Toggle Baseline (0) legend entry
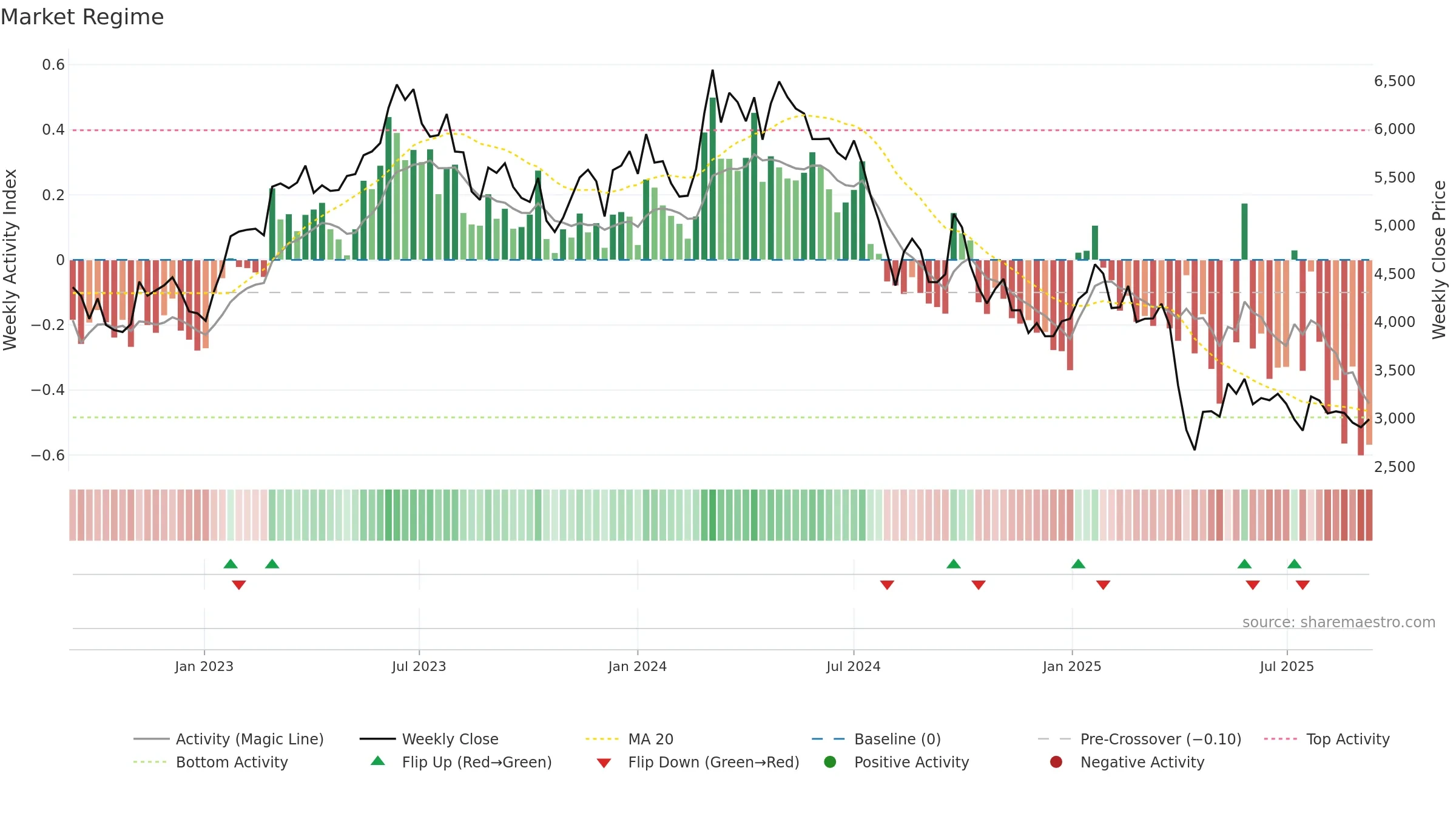Screen dimensions: 1456x819 (x=876, y=739)
